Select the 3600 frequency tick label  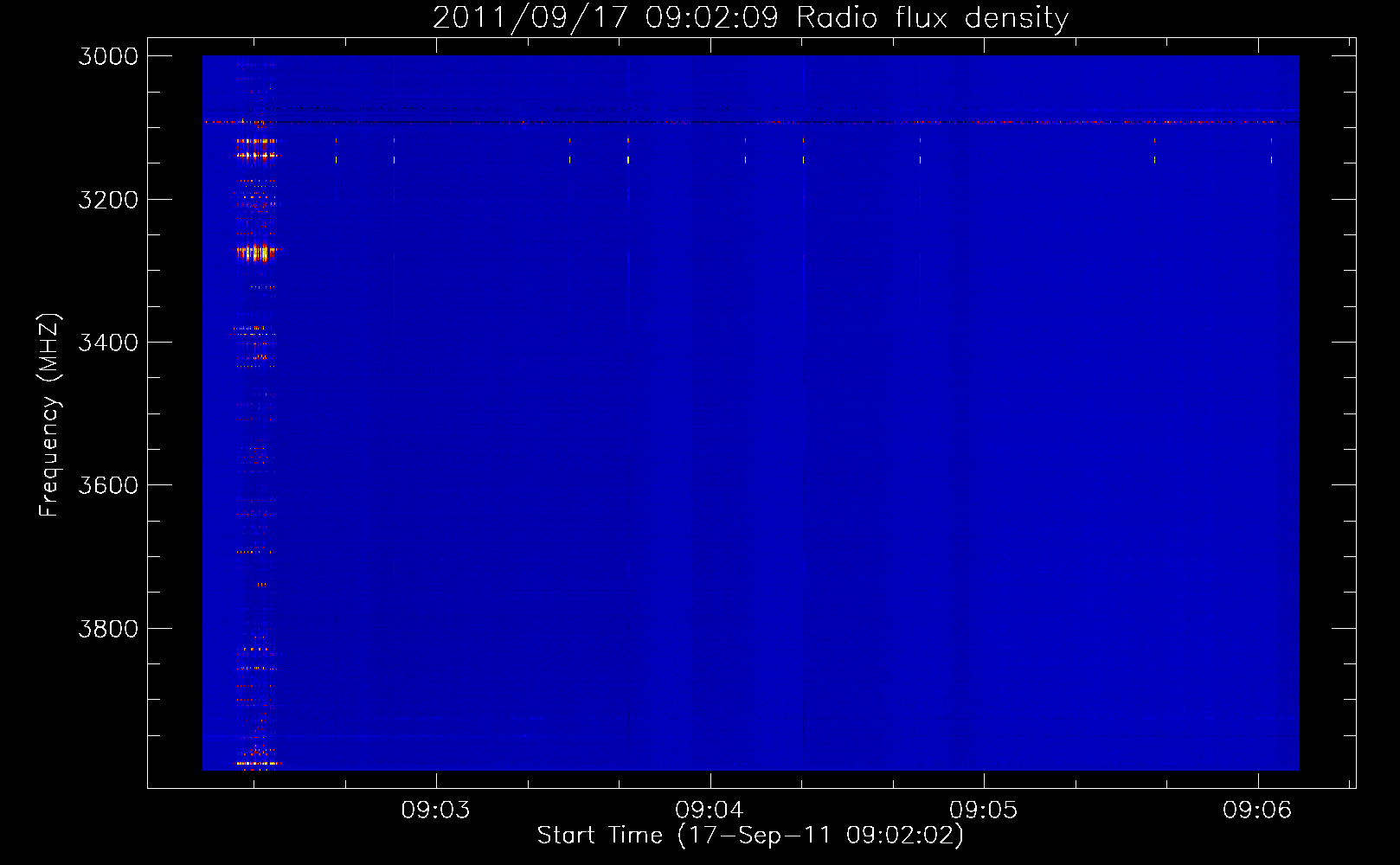[108, 485]
